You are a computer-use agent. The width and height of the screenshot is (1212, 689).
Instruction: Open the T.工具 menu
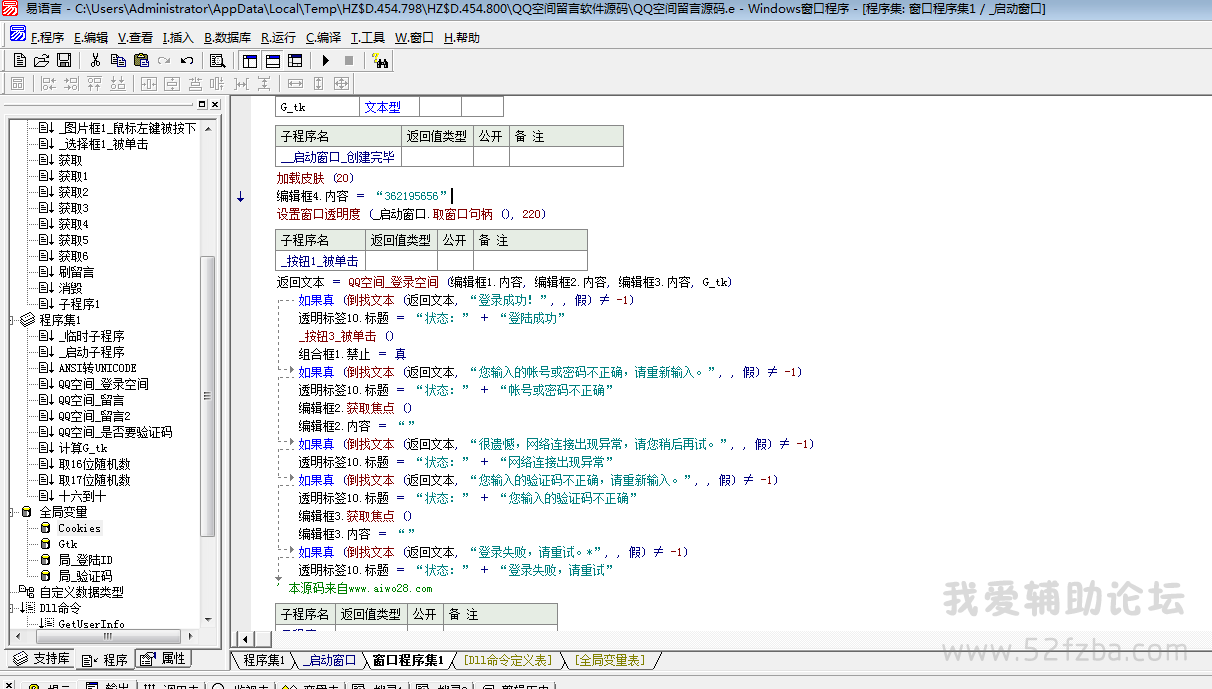coord(368,38)
